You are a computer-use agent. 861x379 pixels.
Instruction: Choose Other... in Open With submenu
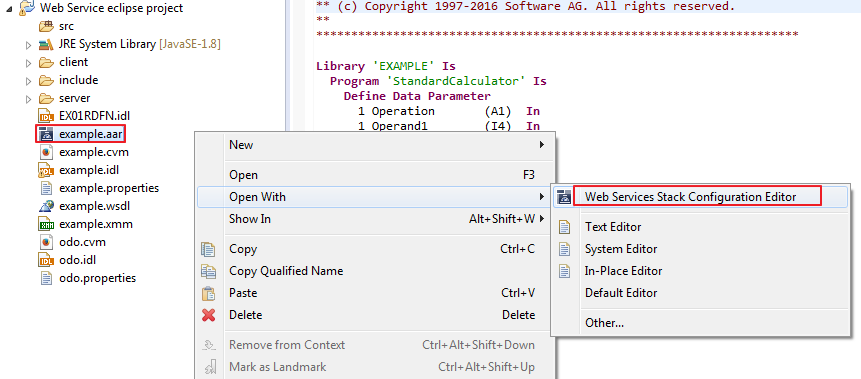700,323
